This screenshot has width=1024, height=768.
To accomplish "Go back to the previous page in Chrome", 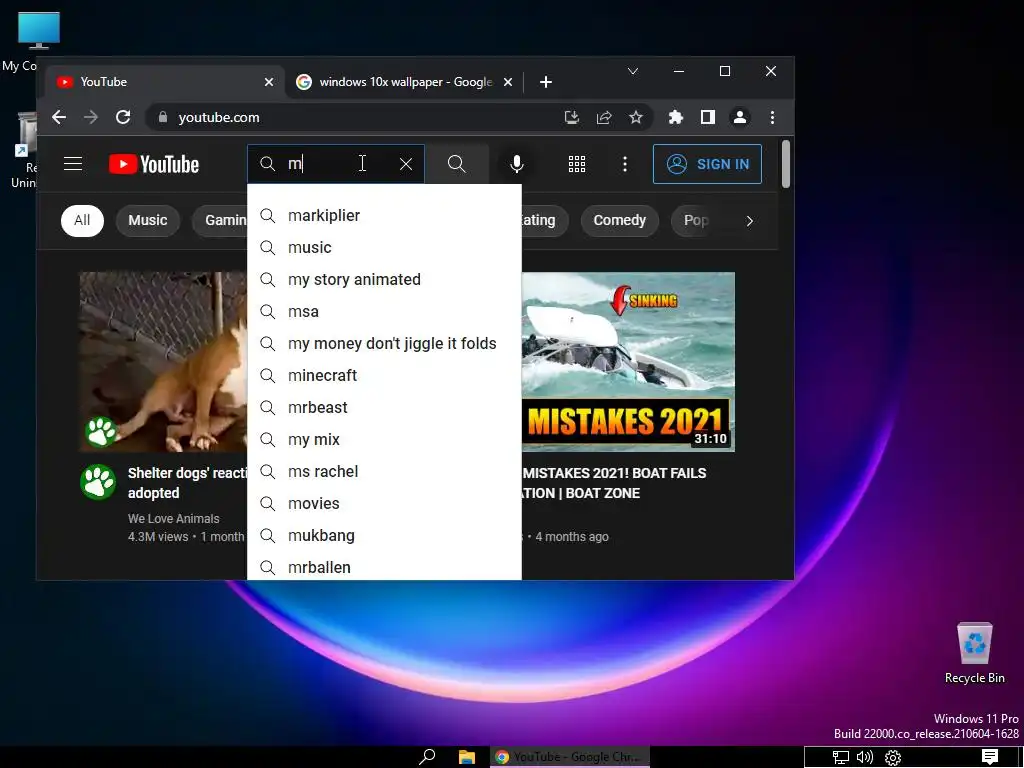I will tap(59, 118).
